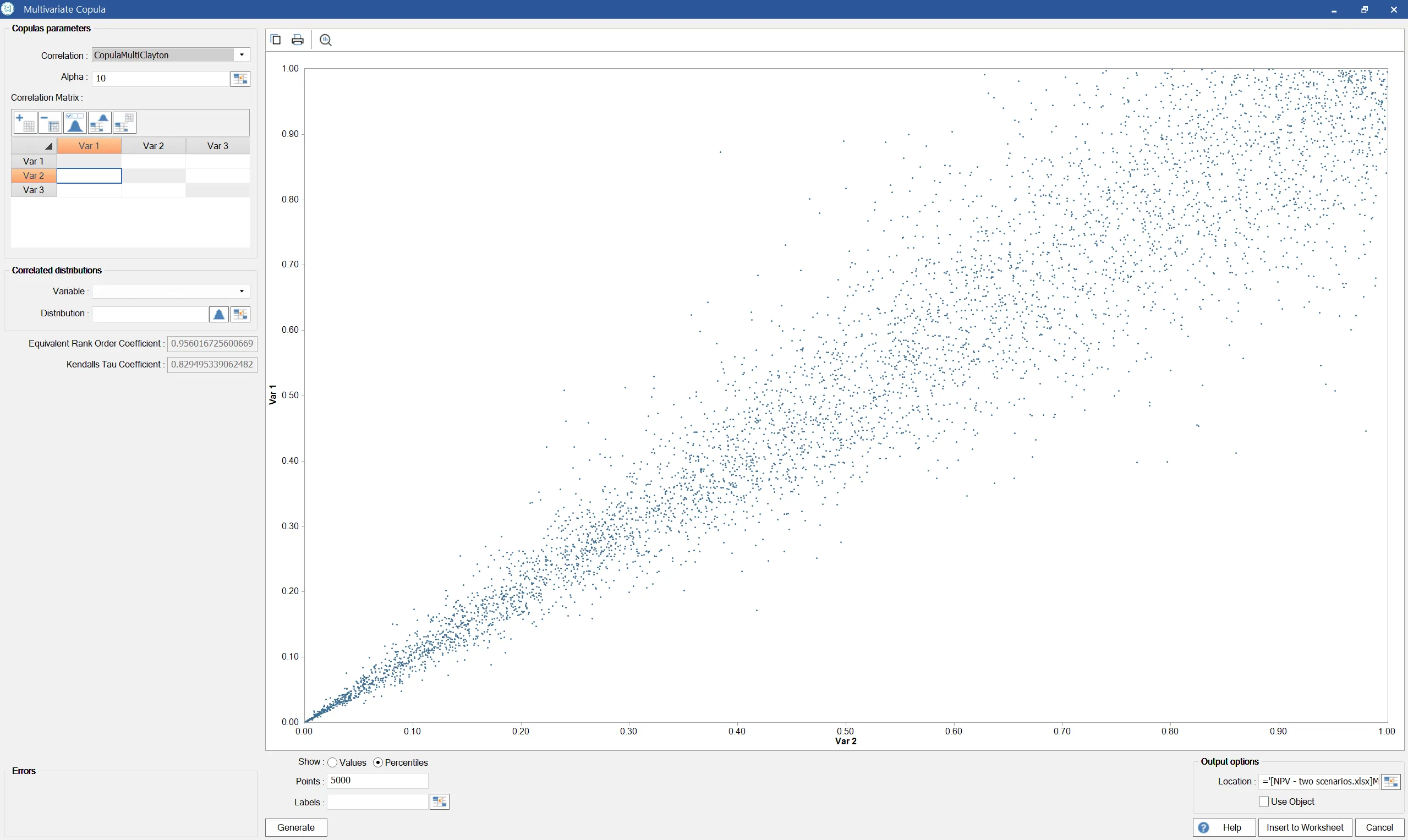Copy the scatter chart to clipboard
The image size is (1408, 840).
(276, 39)
